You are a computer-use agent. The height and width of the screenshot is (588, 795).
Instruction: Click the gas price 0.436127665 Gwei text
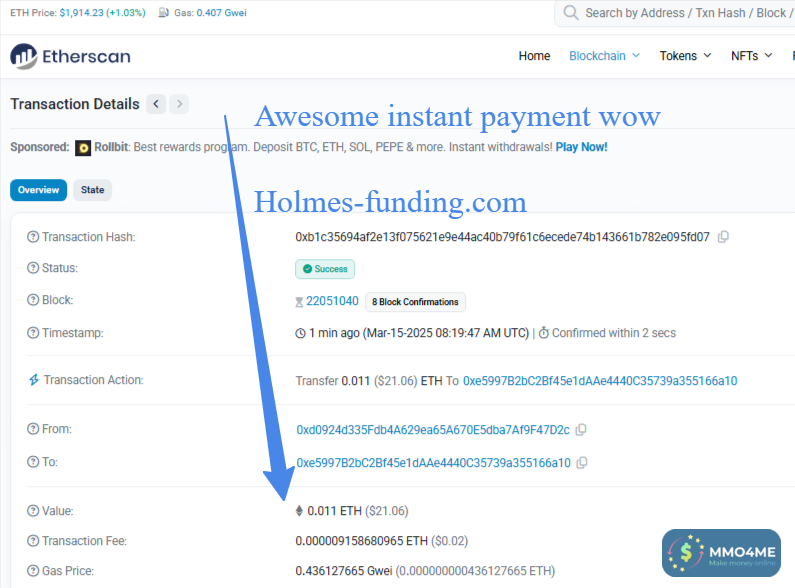pyautogui.click(x=344, y=571)
